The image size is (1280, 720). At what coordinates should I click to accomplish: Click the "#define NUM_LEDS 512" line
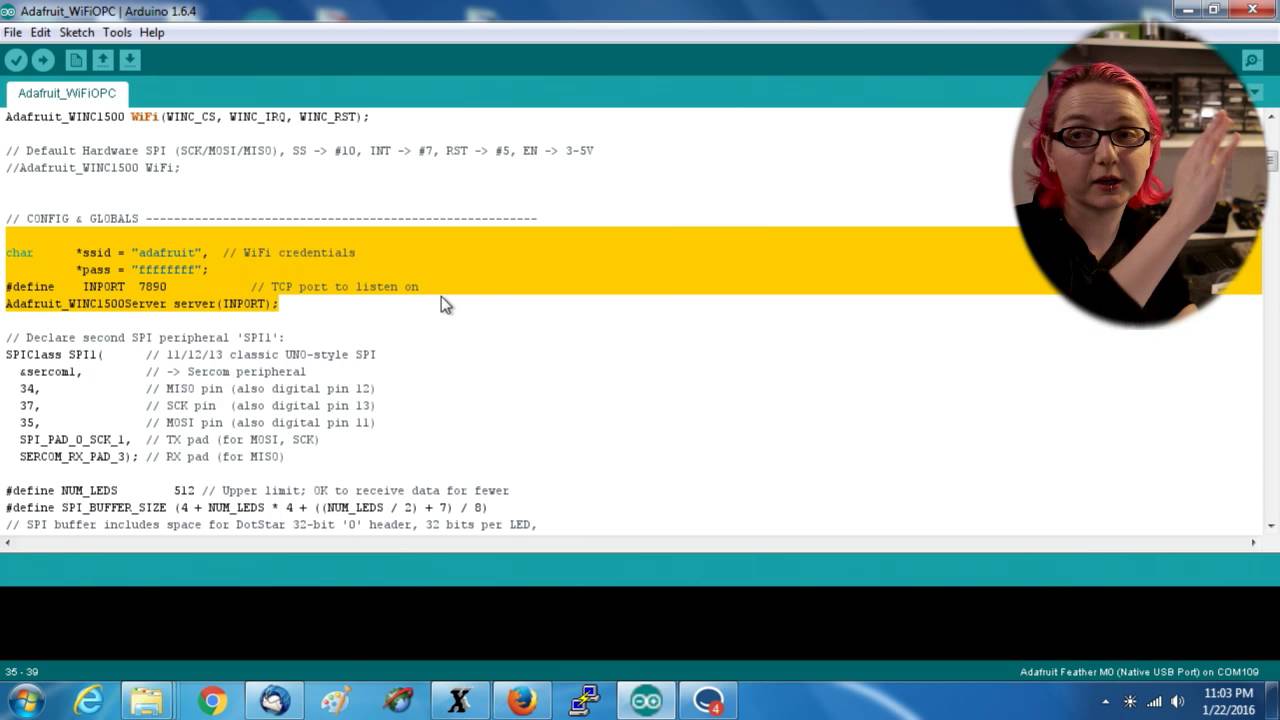pyautogui.click(x=257, y=491)
